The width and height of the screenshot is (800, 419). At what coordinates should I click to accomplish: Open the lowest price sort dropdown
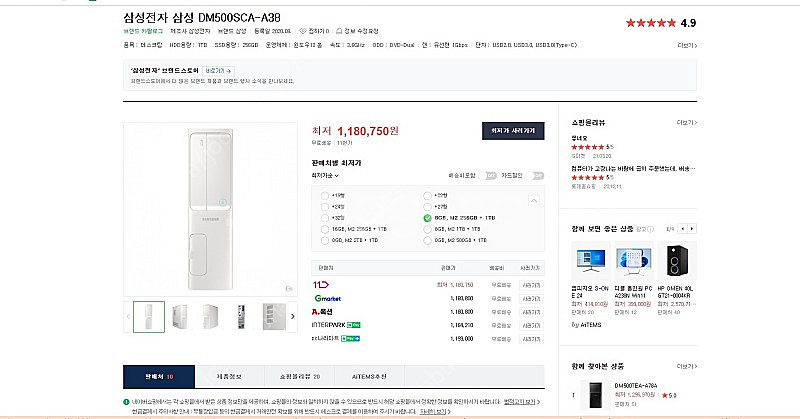point(326,175)
